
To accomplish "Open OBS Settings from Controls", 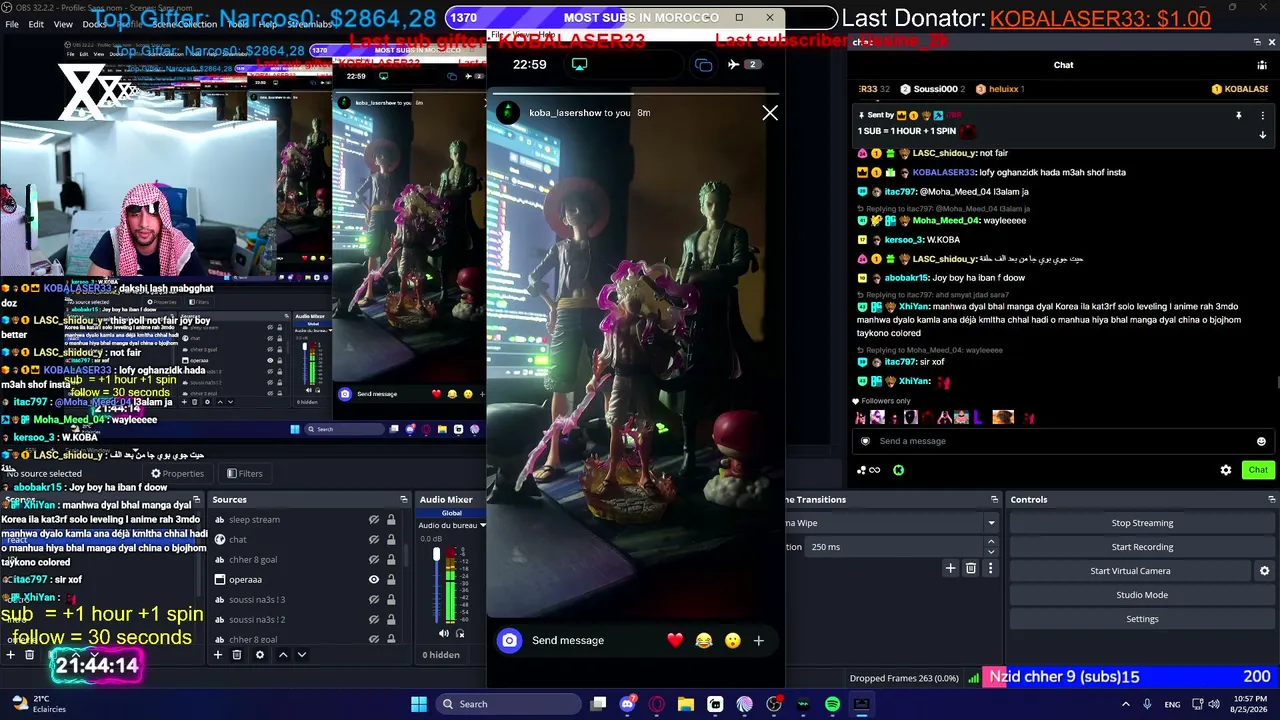I will click(1142, 619).
